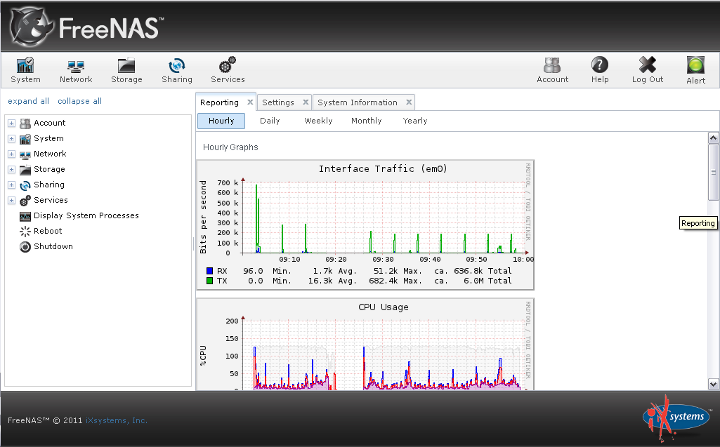The width and height of the screenshot is (720, 447).
Task: Click the CPU Usage graph
Action: [366, 345]
